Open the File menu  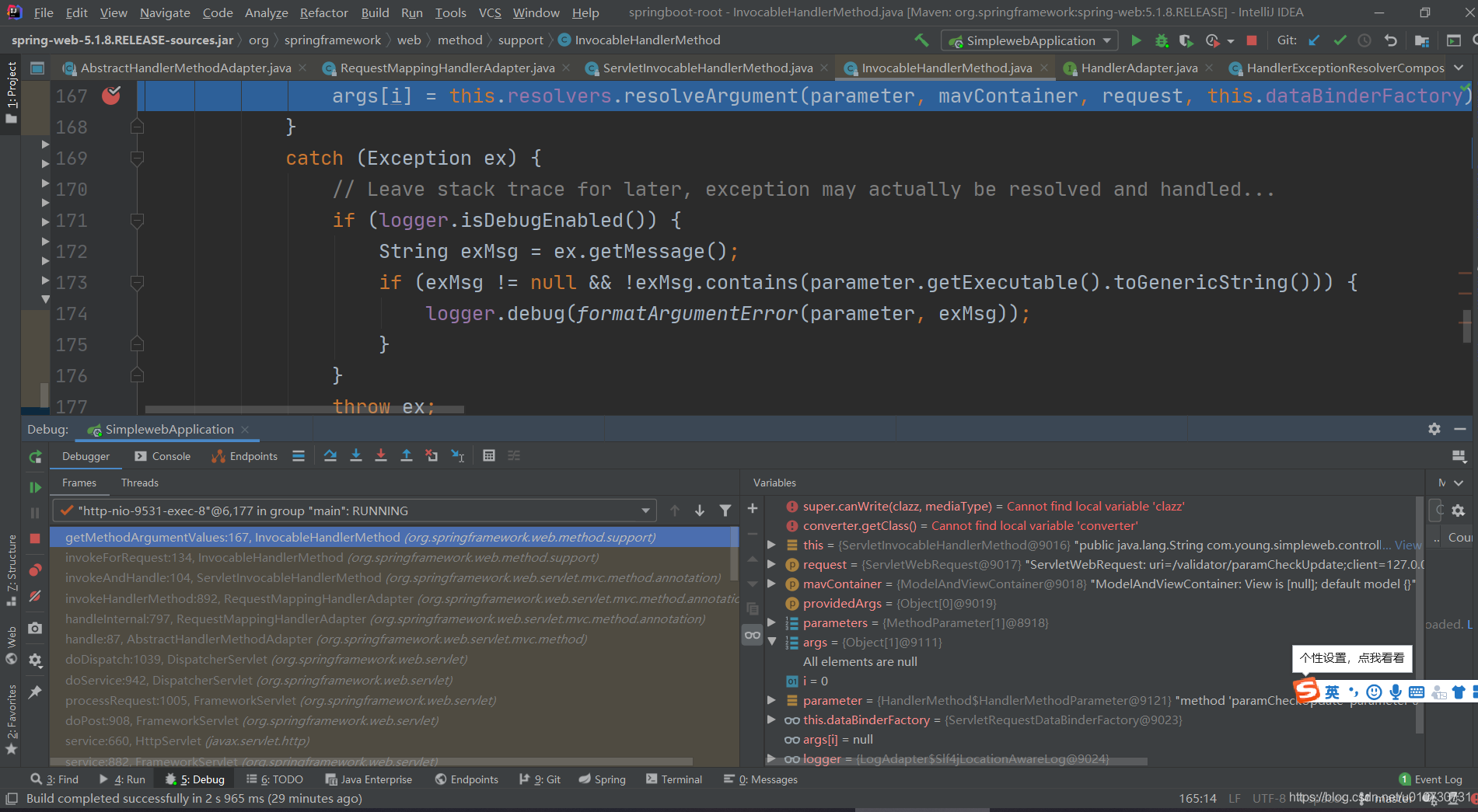click(x=44, y=12)
